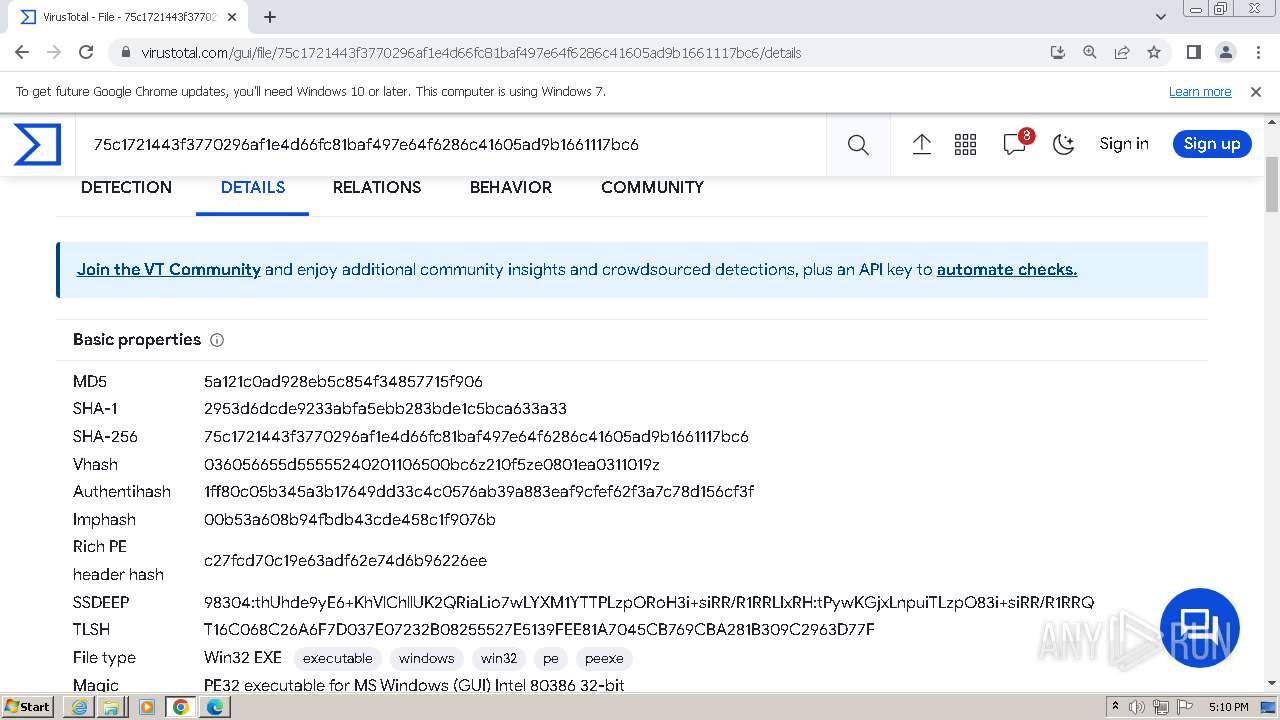Click the Authentihash value
The image size is (1280, 720).
coord(479,492)
